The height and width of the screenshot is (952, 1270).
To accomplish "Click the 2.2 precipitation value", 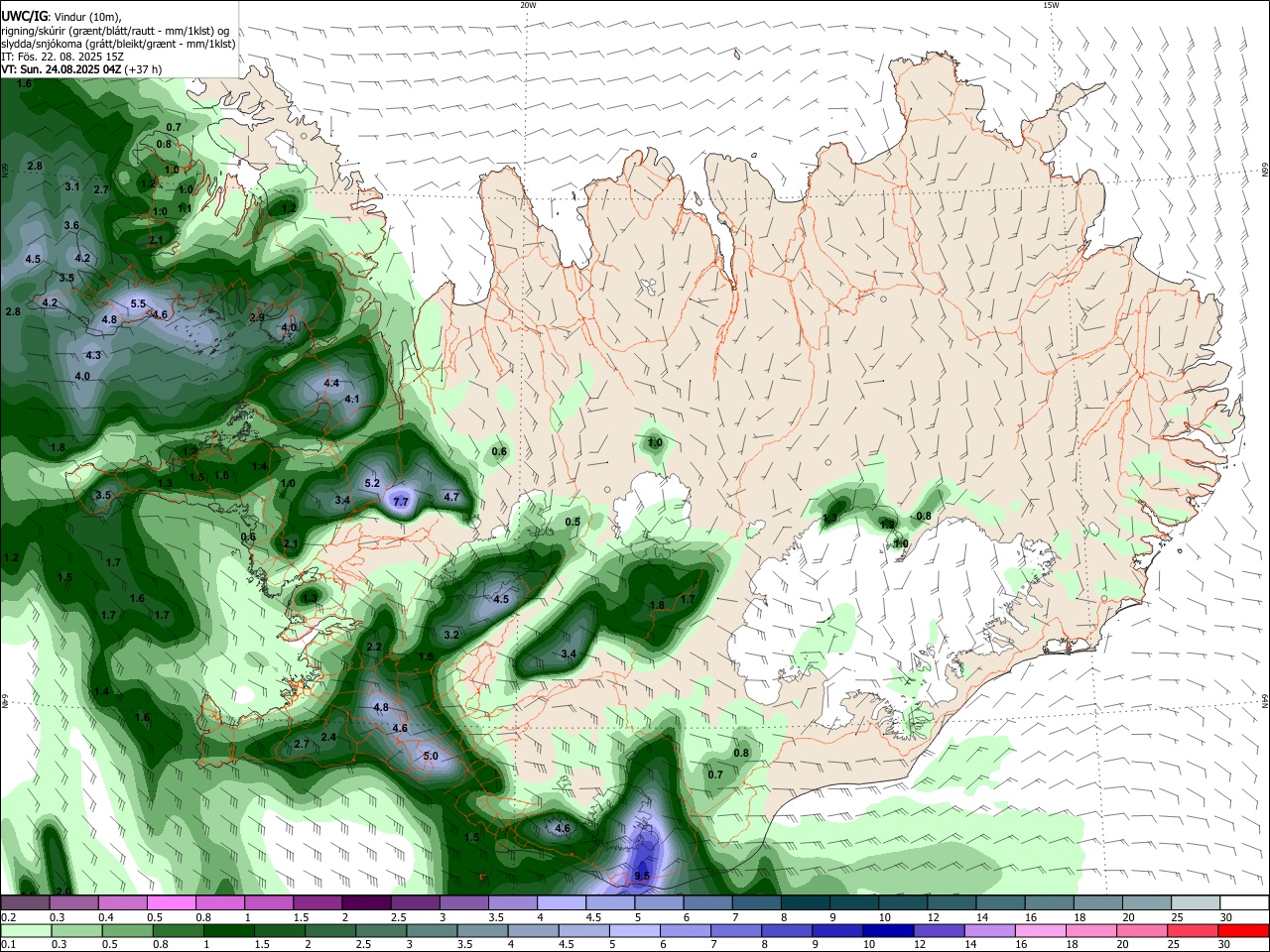I will tap(374, 647).
